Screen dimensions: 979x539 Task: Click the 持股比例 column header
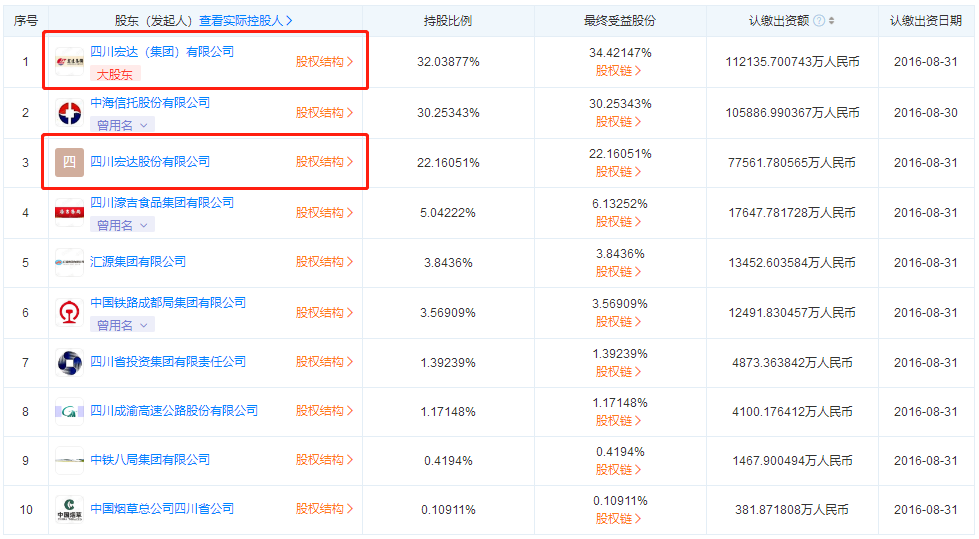pyautogui.click(x=448, y=21)
